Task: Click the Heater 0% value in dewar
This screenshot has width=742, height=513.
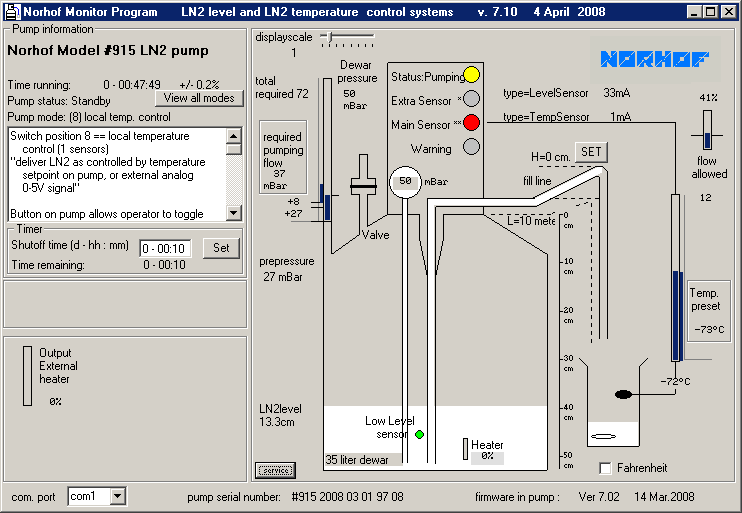Action: pos(487,456)
